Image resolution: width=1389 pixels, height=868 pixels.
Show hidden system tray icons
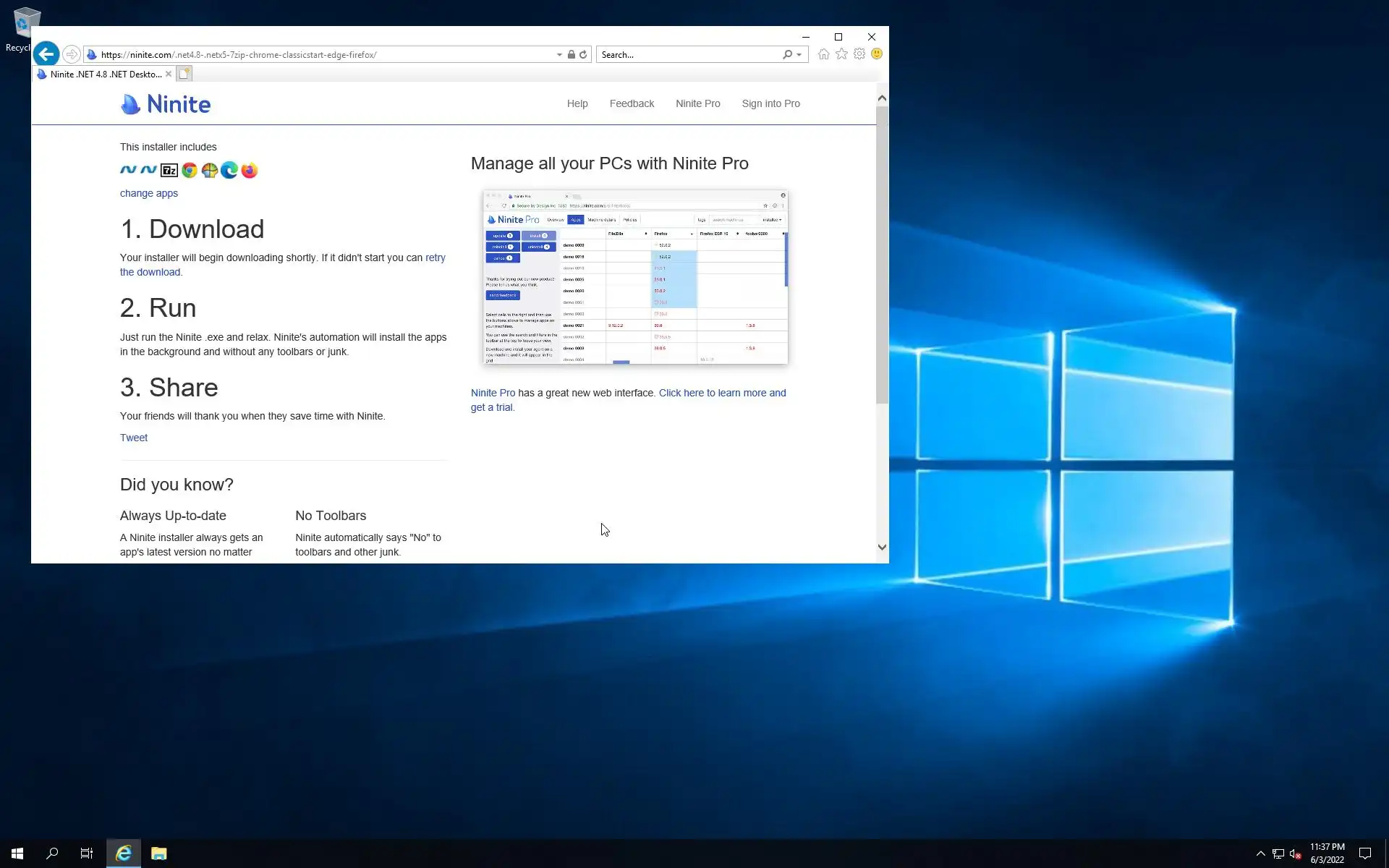[x=1260, y=854]
